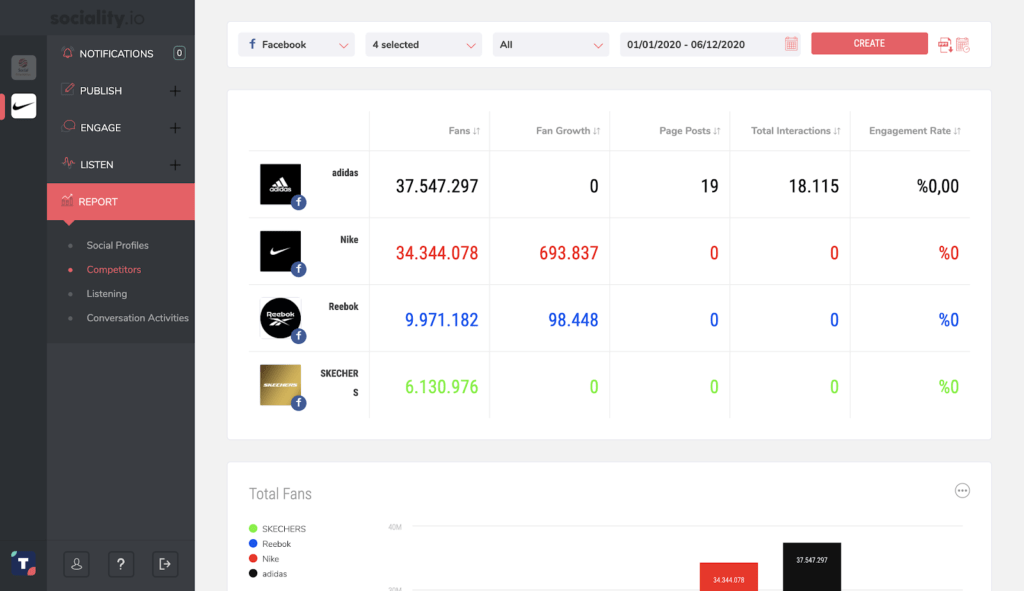This screenshot has width=1024, height=591.
Task: Open the Facebook platform dropdown
Action: pos(296,44)
